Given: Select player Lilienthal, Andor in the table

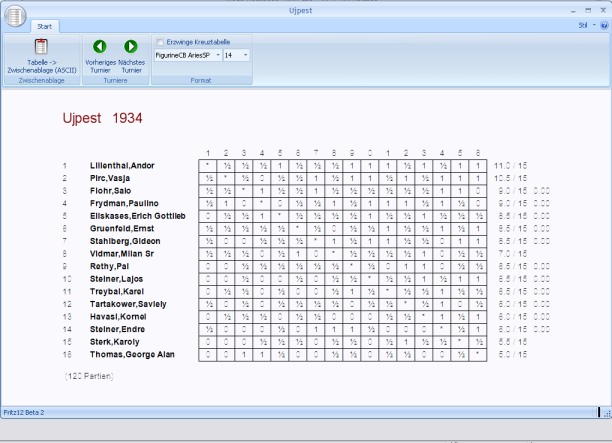Looking at the screenshot, I should pyautogui.click(x=122, y=165).
